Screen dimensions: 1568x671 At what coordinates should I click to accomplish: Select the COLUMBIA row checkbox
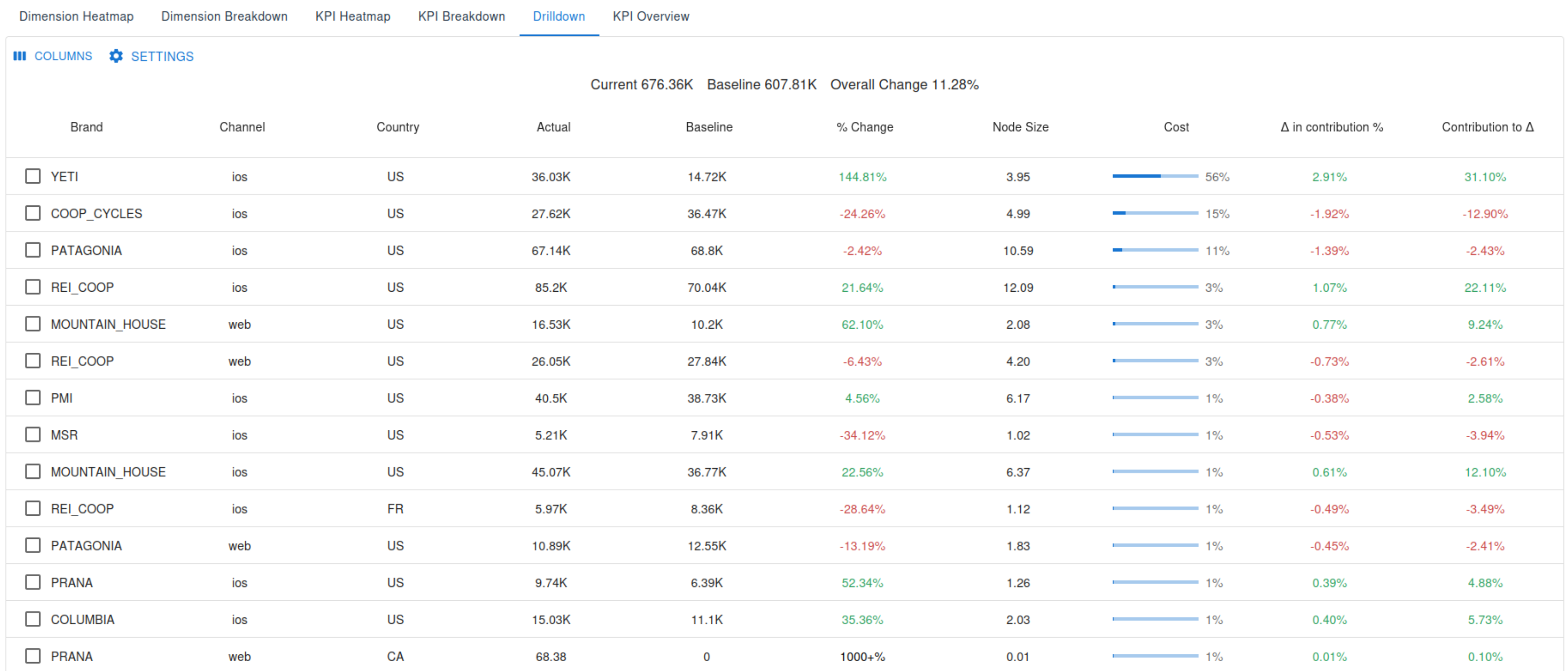pos(33,619)
